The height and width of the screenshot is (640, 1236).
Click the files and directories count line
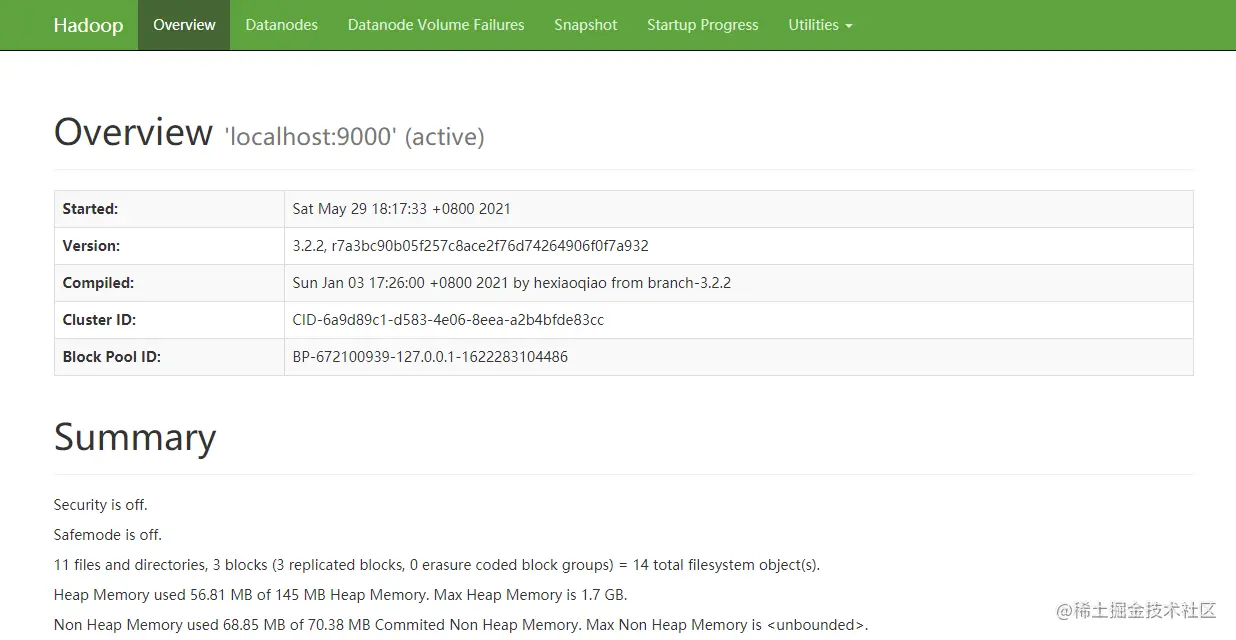436,565
